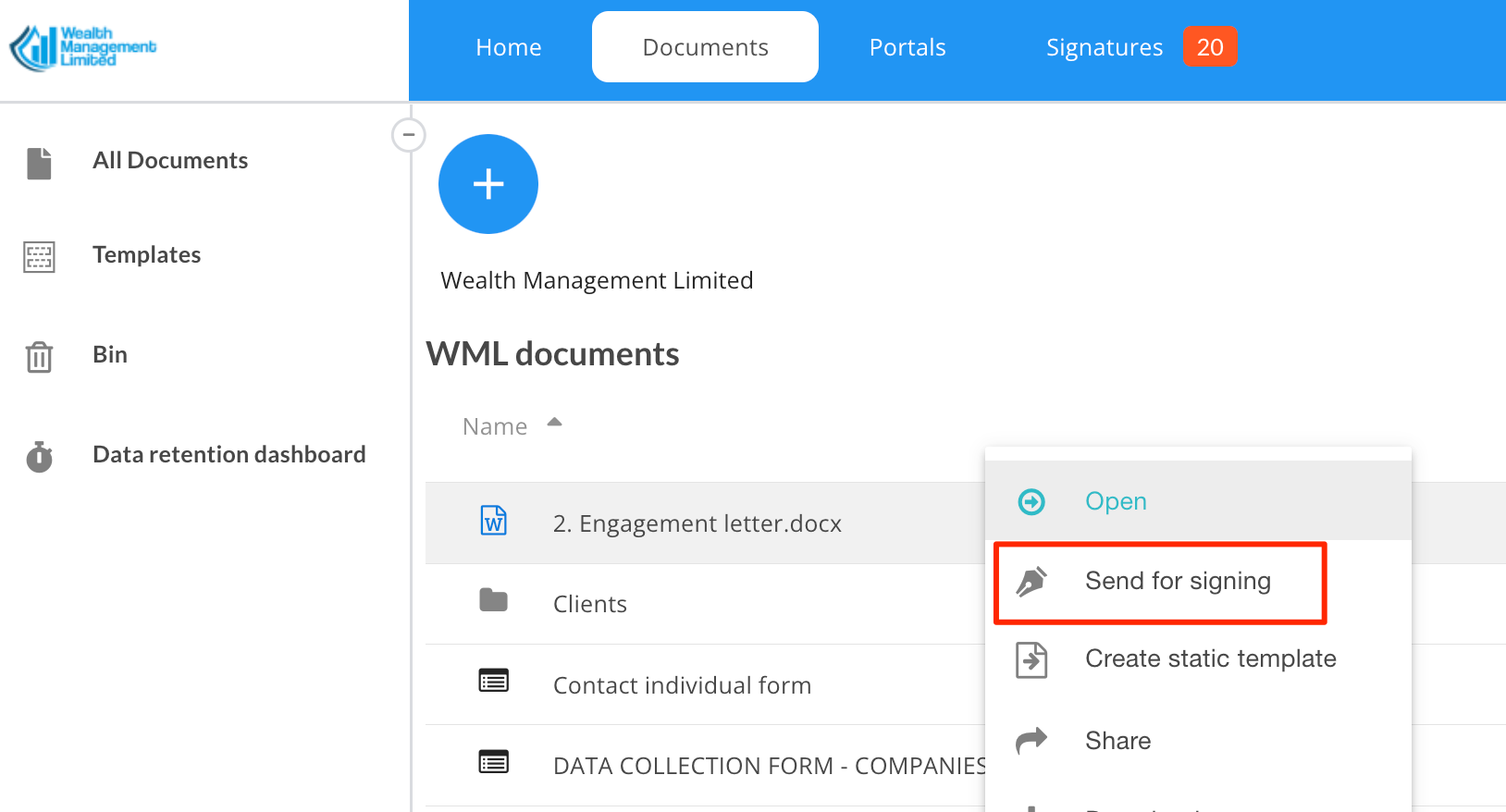The width and height of the screenshot is (1506, 812).
Task: Click the Wealth Management Limited breadcrumb
Action: [x=597, y=280]
